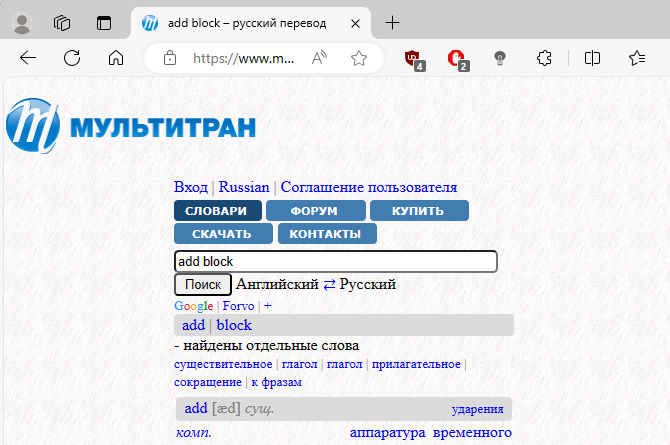This screenshot has height=445, width=670.
Task: Open the browser profile avatar
Action: 22,23
